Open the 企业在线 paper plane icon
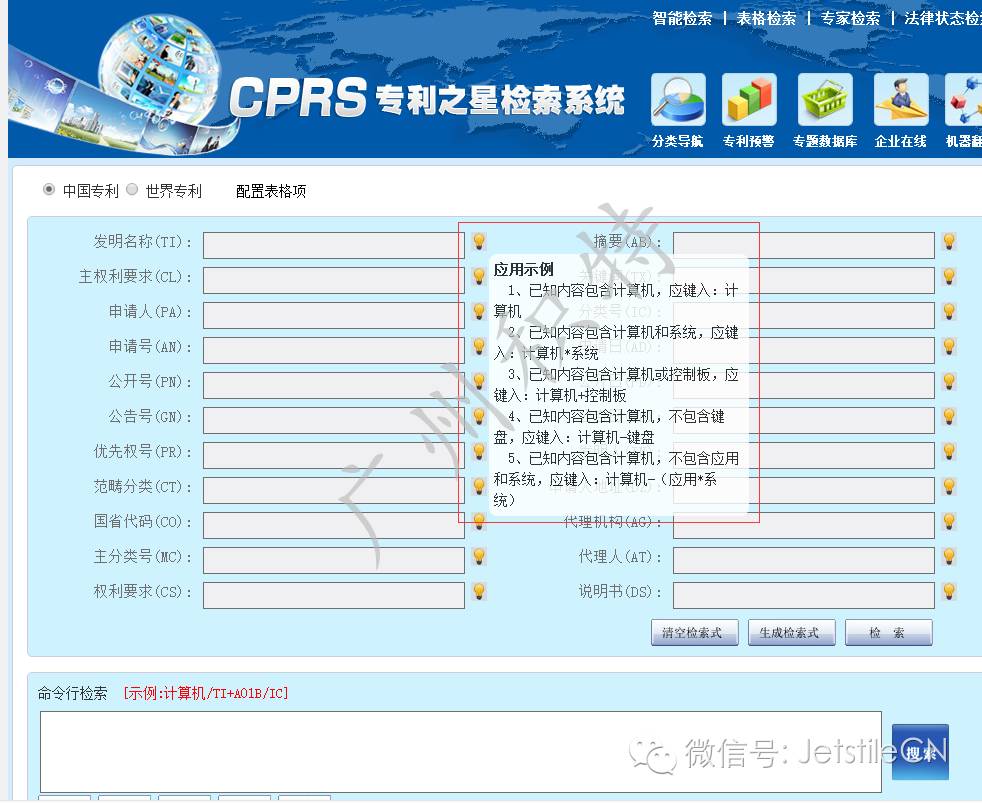The height and width of the screenshot is (803, 982). 901,100
